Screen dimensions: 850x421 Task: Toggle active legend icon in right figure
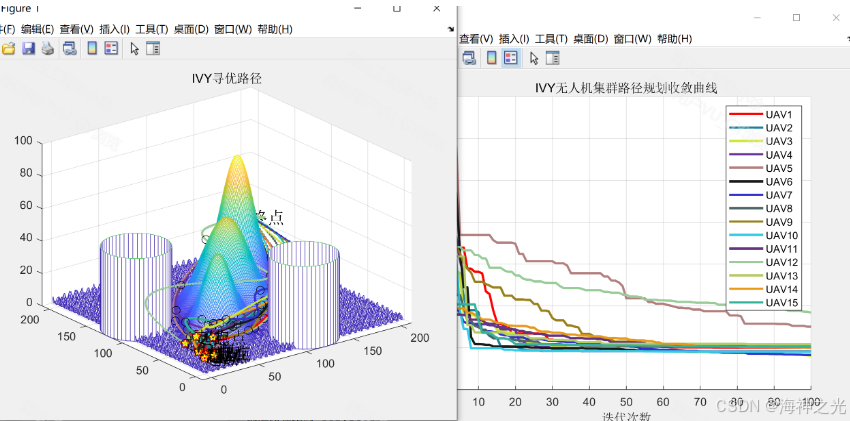[x=510, y=58]
